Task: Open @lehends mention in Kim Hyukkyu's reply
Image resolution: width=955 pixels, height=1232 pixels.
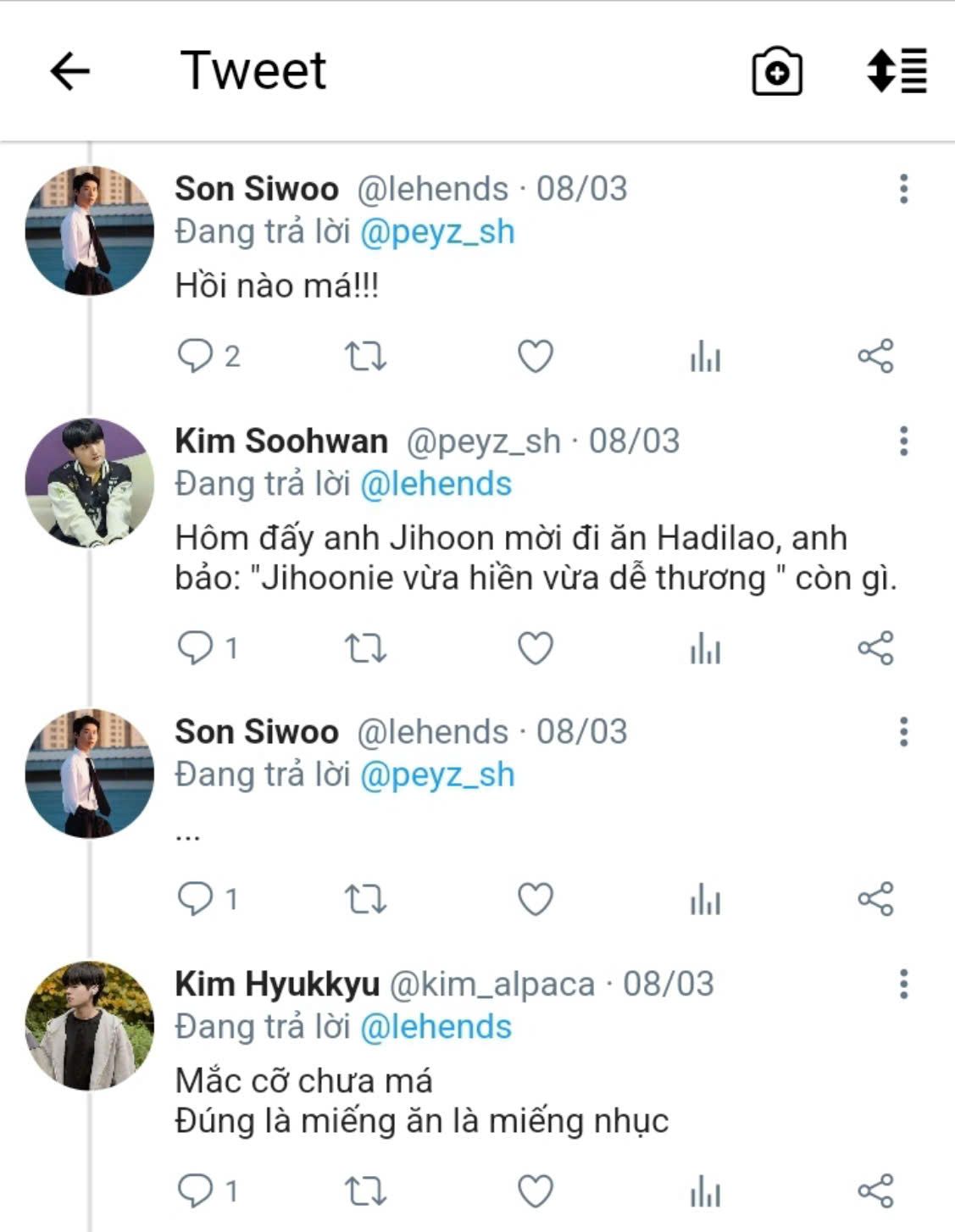Action: click(436, 1027)
